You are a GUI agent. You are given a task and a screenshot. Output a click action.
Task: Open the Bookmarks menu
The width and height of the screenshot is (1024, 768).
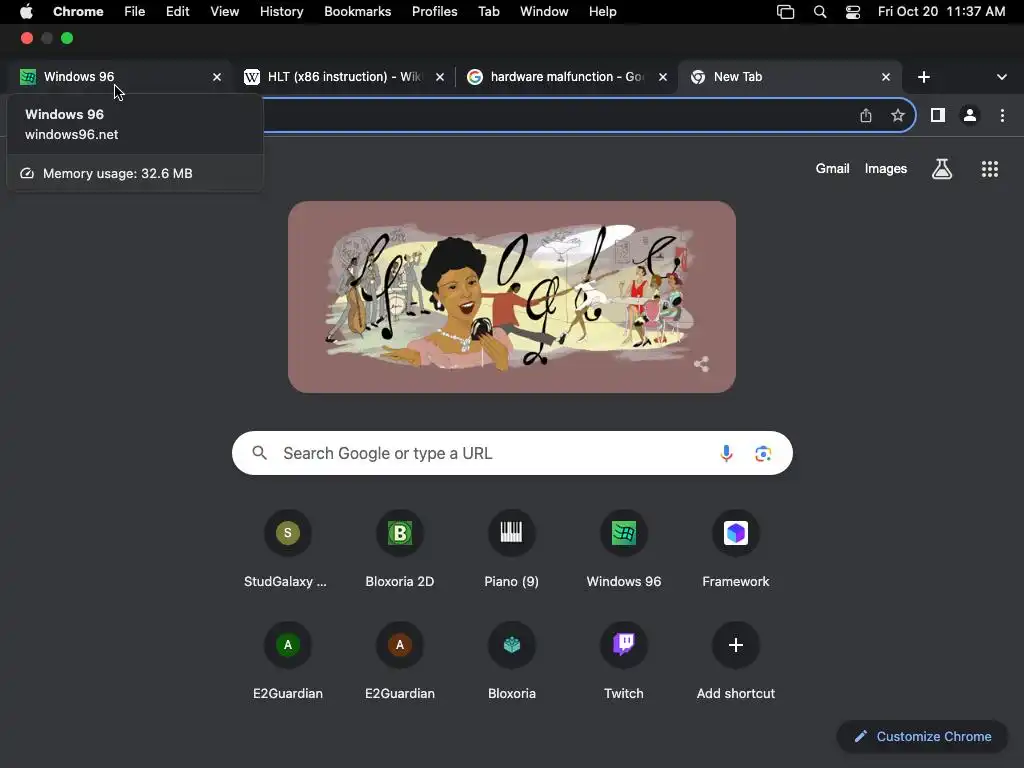[x=357, y=12]
